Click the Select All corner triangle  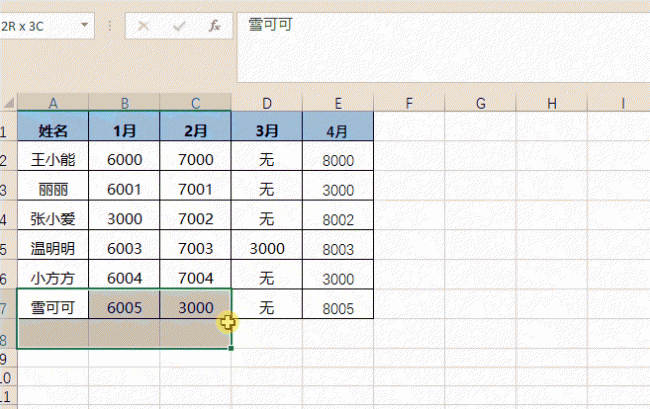tap(9, 102)
